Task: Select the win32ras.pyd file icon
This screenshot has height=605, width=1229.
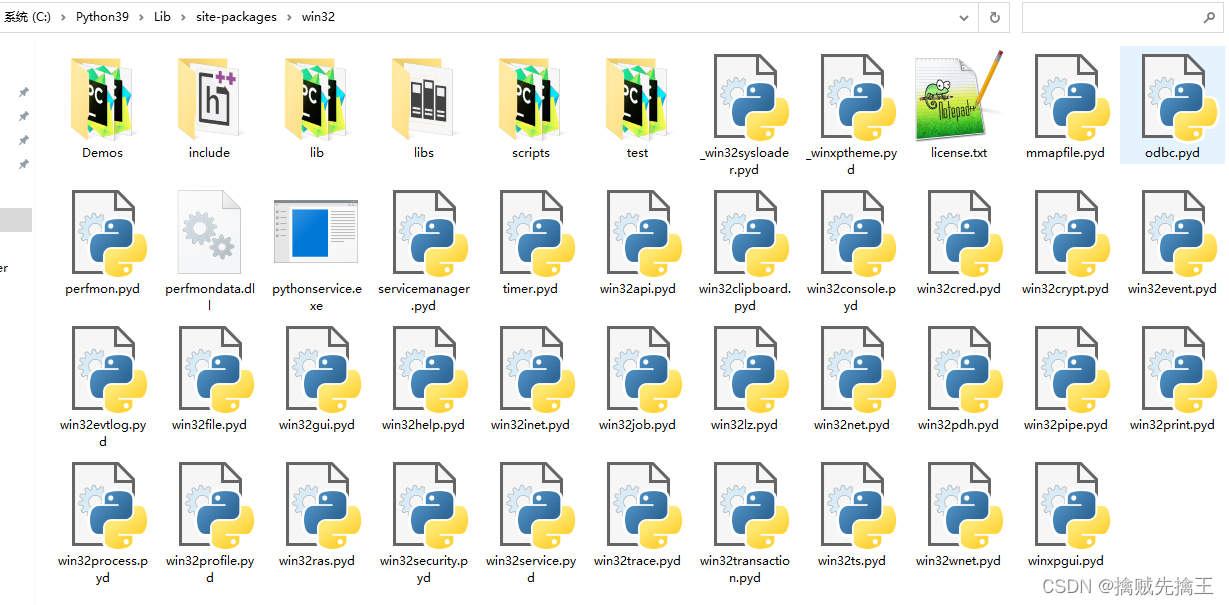Action: click(x=324, y=506)
